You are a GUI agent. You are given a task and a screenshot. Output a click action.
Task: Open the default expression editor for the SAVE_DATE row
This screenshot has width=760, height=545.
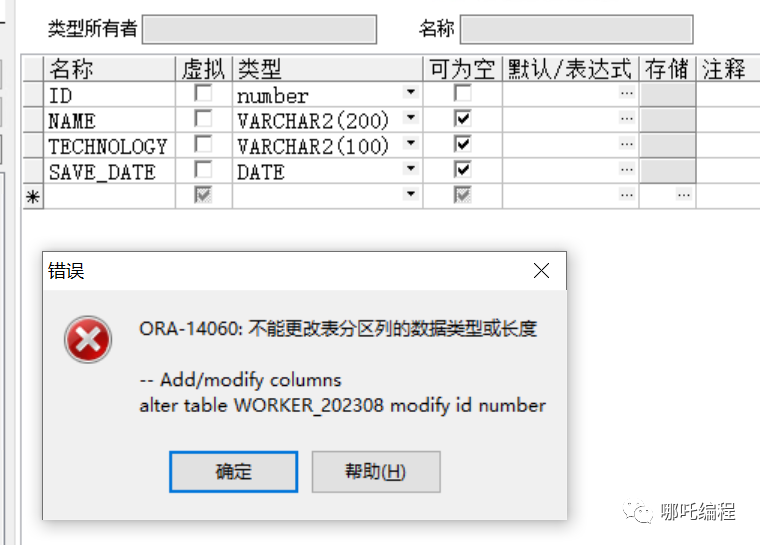tap(627, 169)
